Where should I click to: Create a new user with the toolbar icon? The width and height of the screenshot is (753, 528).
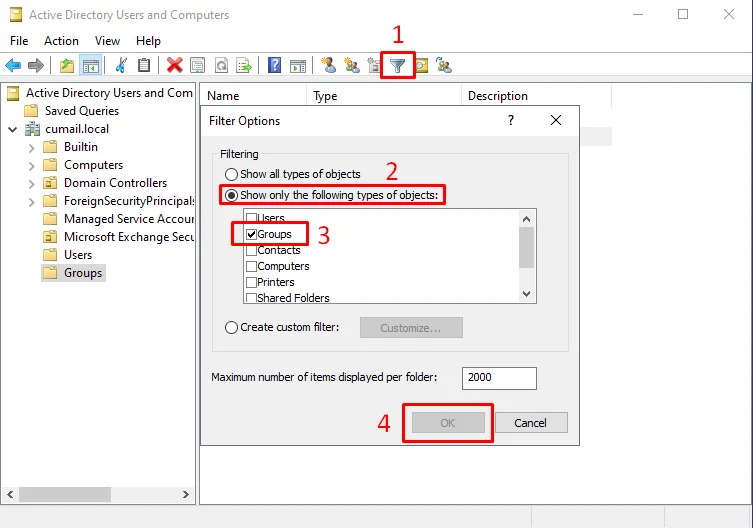tap(328, 65)
